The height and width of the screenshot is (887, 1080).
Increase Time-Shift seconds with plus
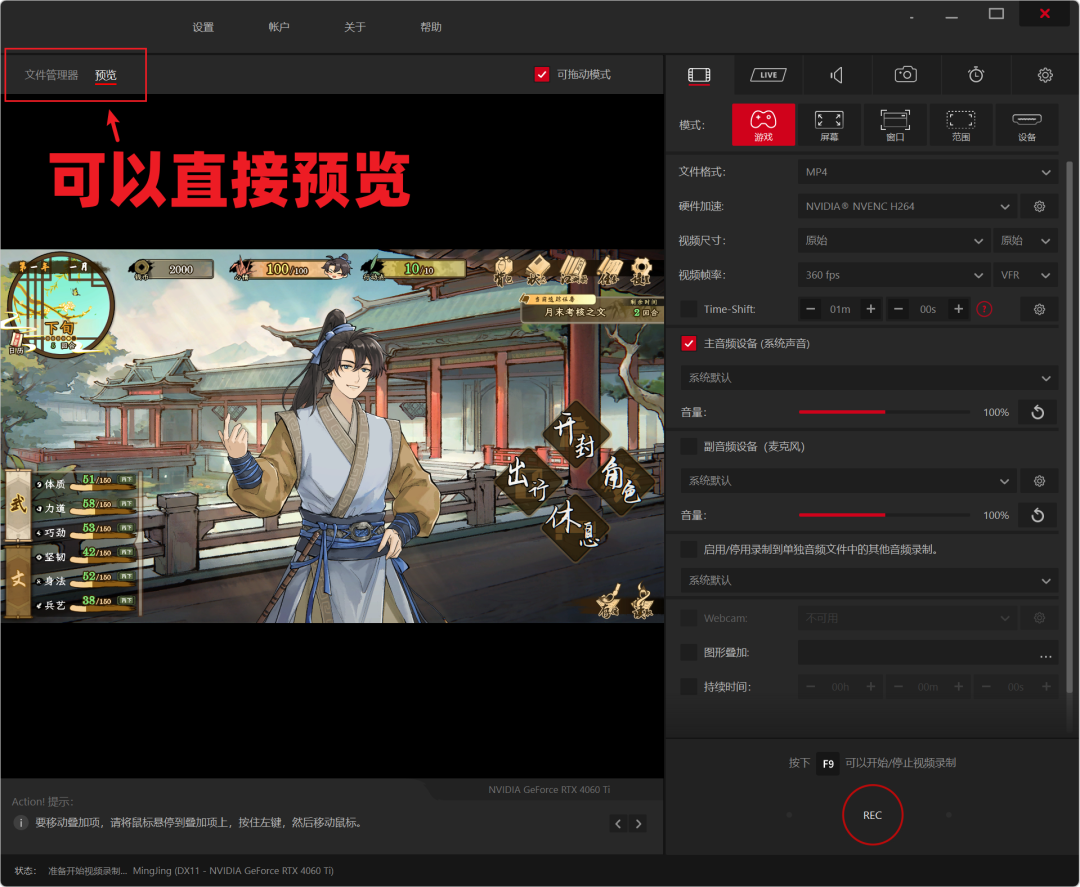[958, 309]
